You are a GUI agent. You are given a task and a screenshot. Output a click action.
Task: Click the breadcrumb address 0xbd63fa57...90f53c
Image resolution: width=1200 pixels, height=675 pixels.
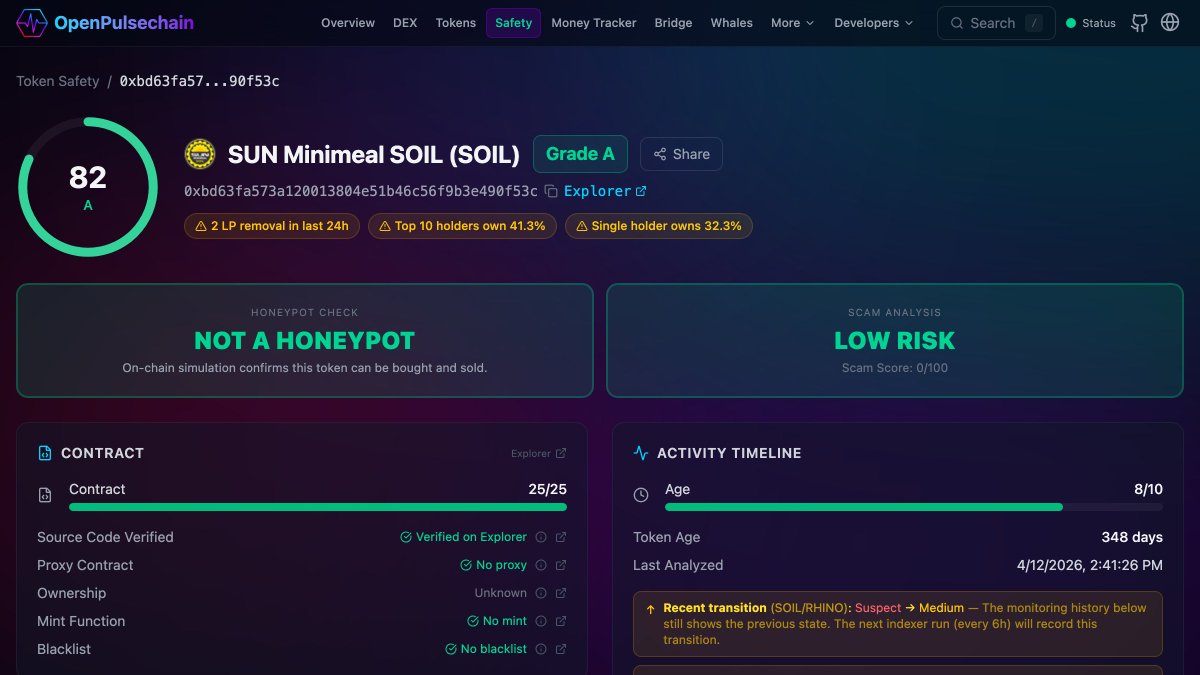click(x=200, y=81)
